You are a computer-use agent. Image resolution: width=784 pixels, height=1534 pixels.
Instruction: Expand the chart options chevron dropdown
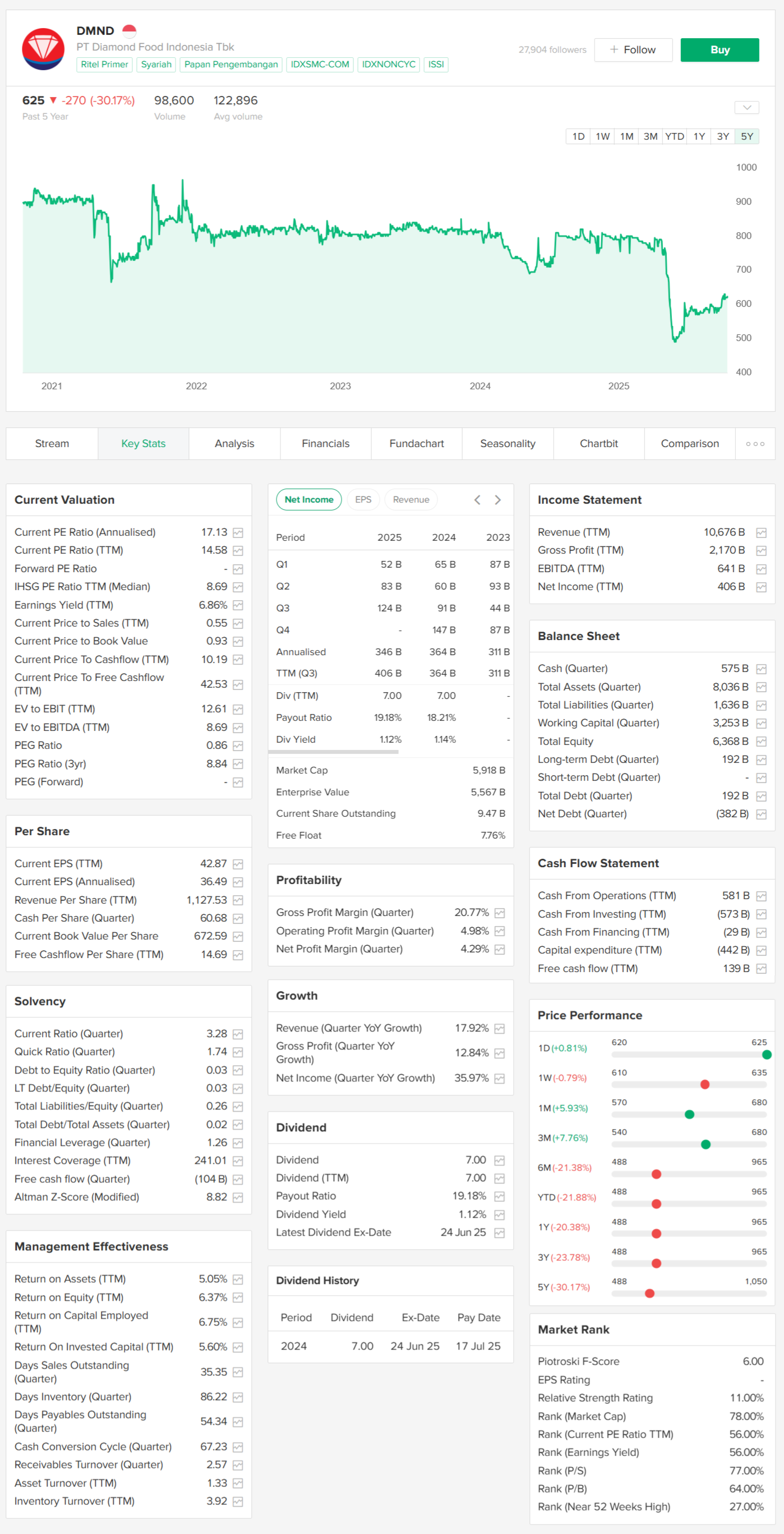(x=746, y=108)
